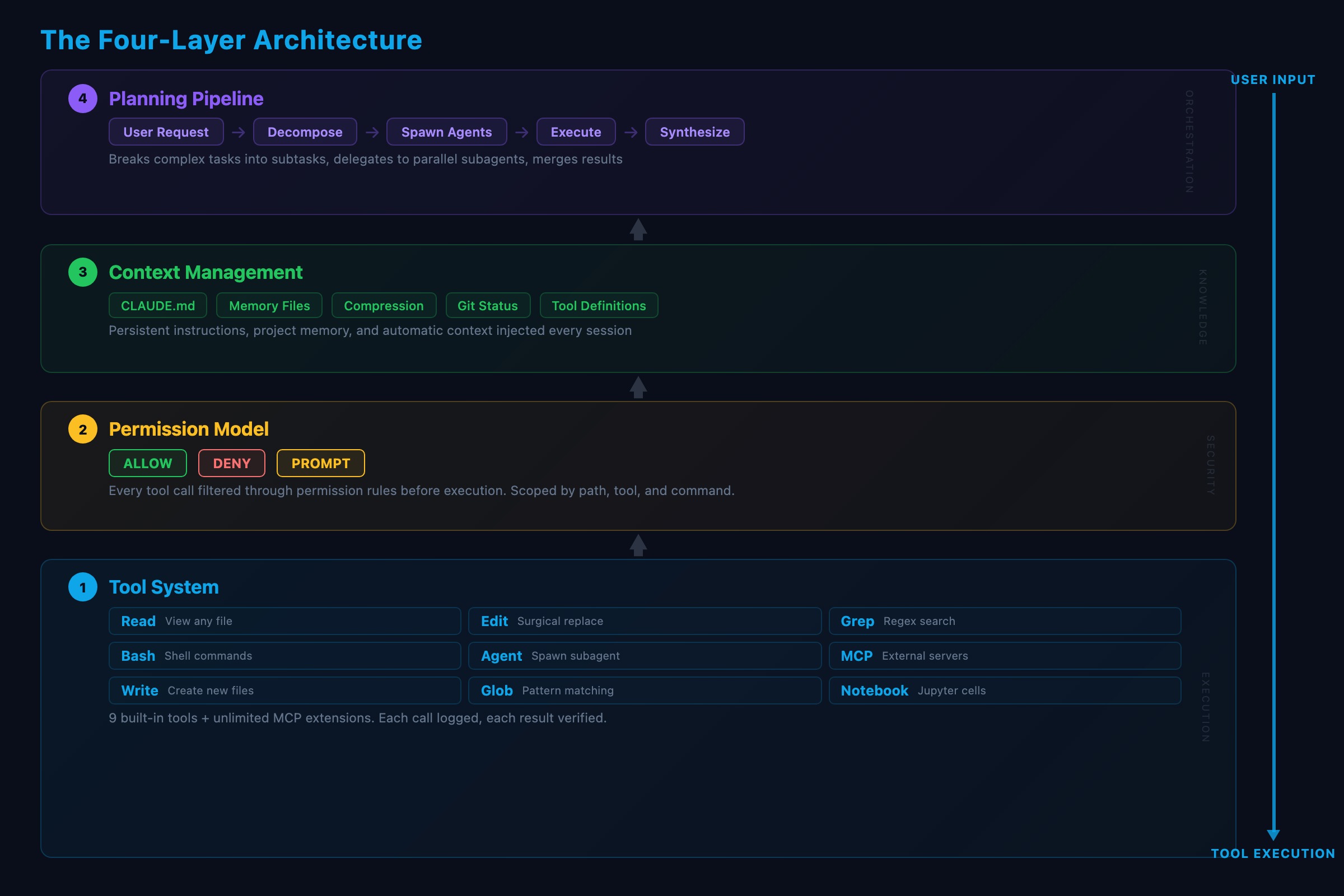Click up arrow above Tool System layer
Screen dimensions: 1344x896
638,545
